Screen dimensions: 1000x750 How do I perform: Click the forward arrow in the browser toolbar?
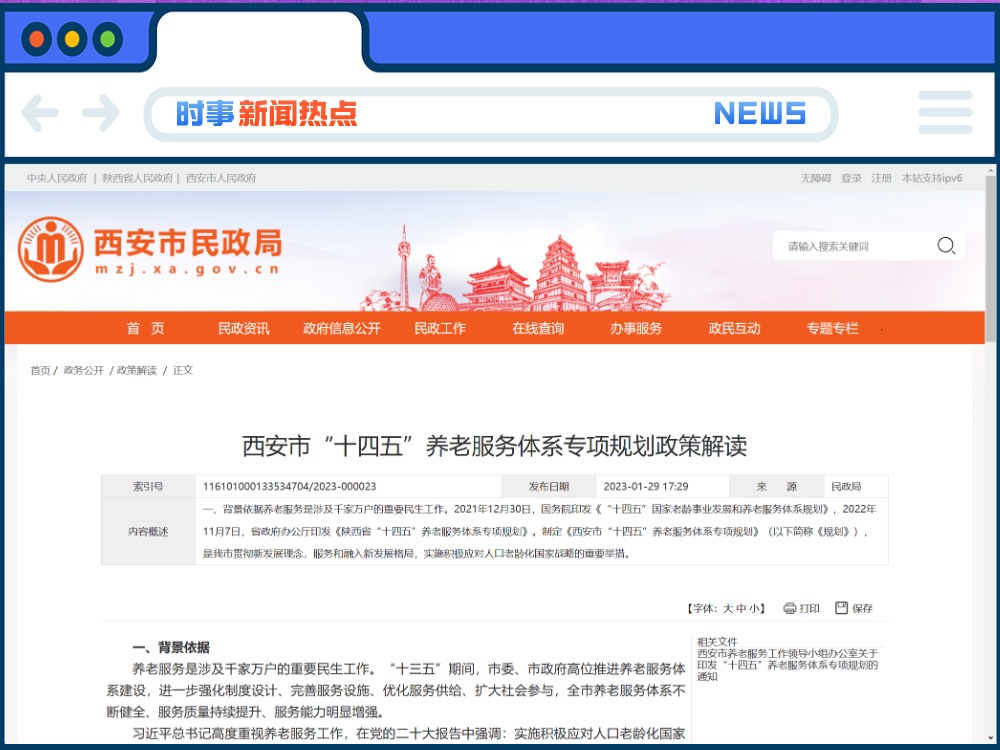tap(100, 114)
